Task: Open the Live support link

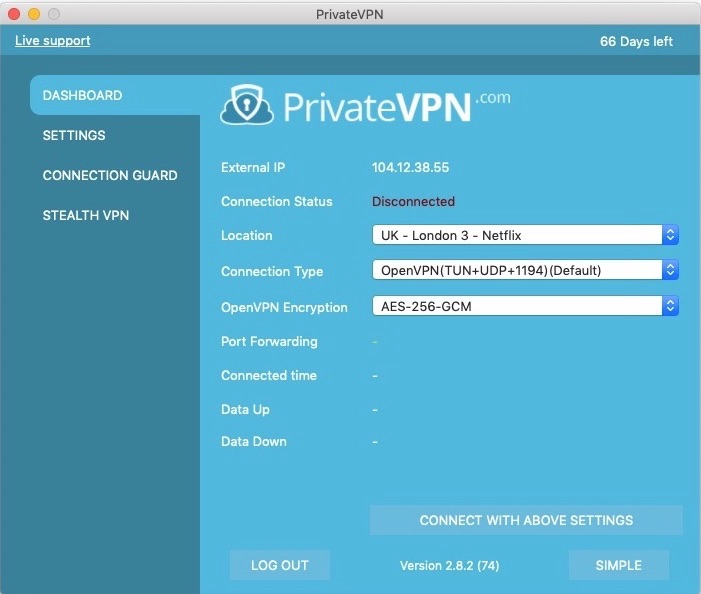Action: [x=53, y=41]
